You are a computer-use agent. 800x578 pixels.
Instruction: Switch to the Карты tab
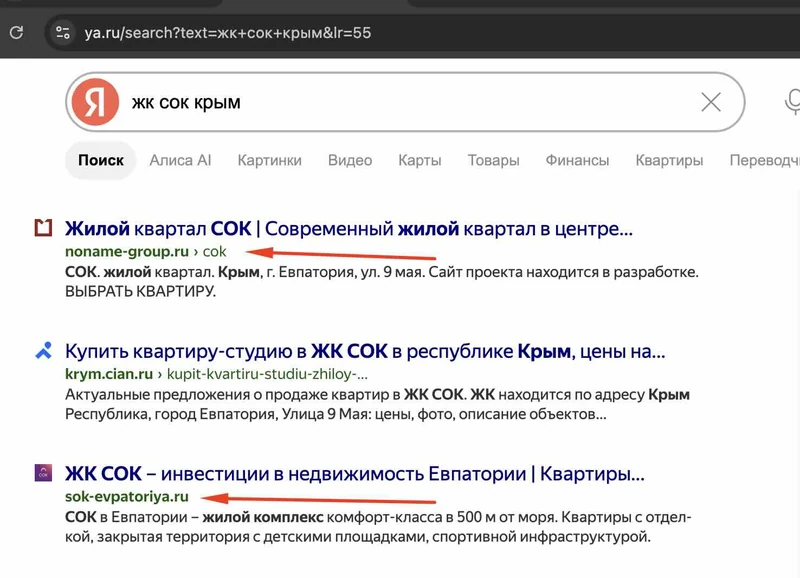[x=419, y=160]
